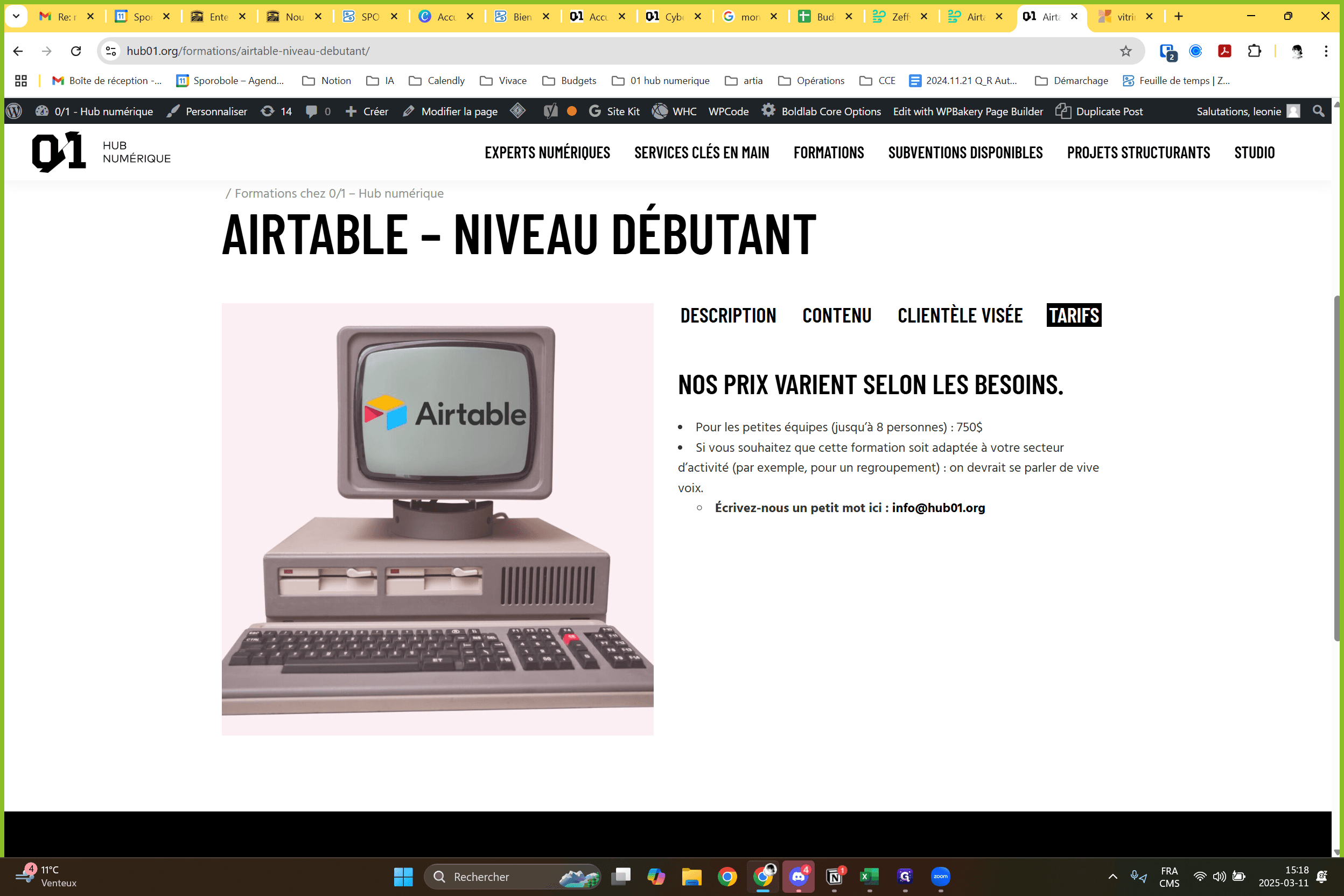Image resolution: width=1344 pixels, height=896 pixels.
Task: Open the Adobe Acrobat extension icon
Action: click(x=1224, y=51)
